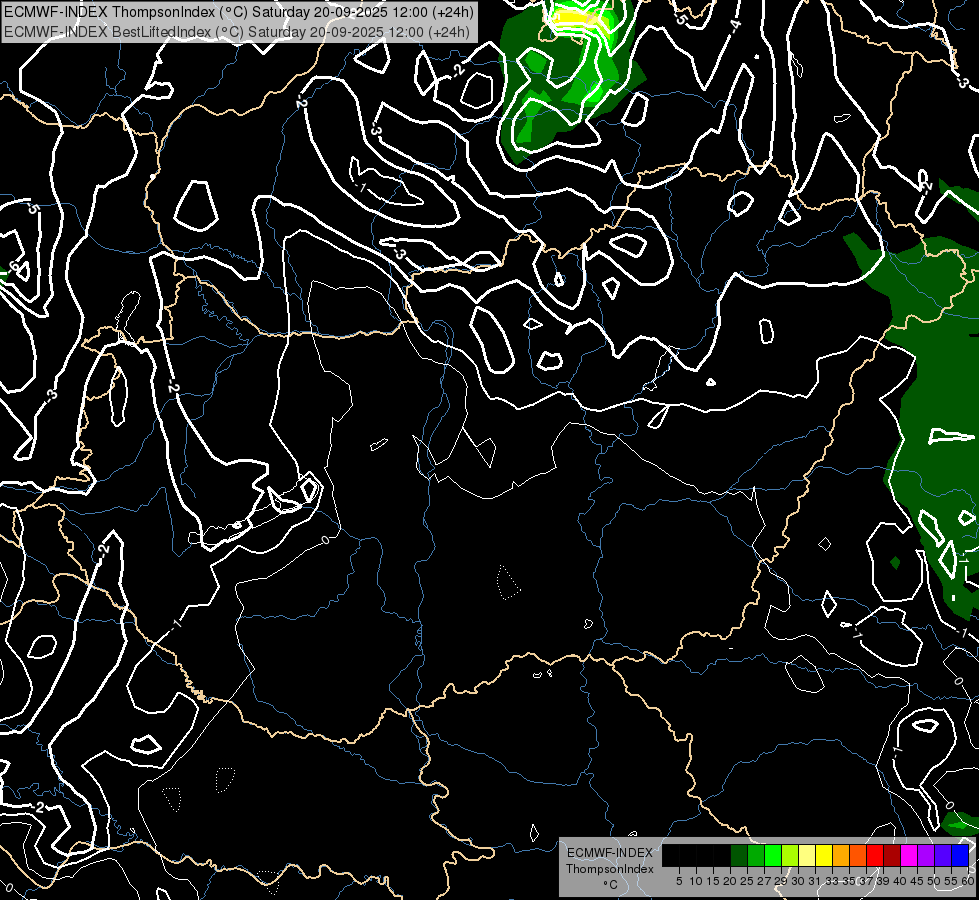
Task: Select the dark red 39–40 legend swatch
Action: (x=892, y=855)
